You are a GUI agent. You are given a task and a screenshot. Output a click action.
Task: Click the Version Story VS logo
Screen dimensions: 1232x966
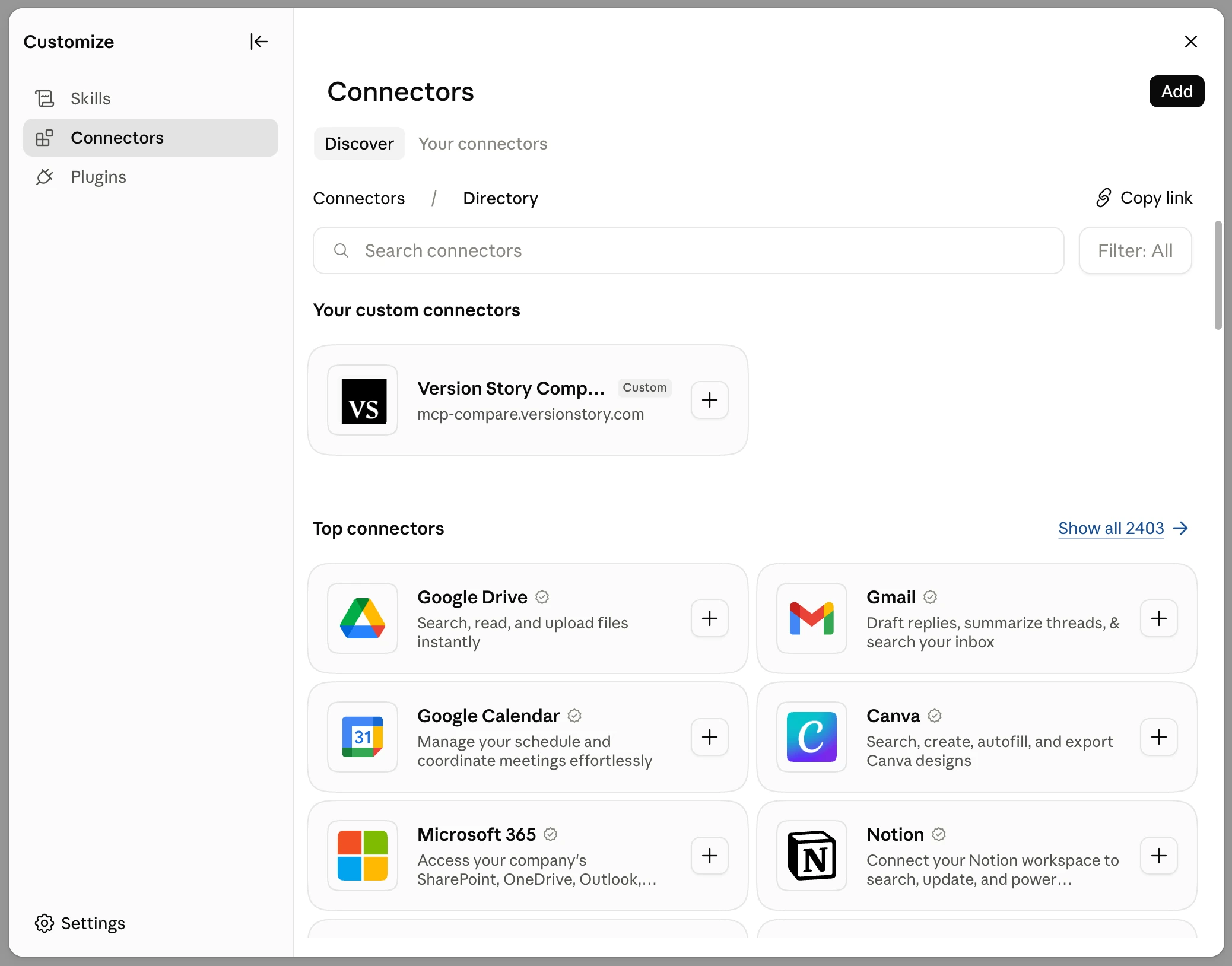363,400
